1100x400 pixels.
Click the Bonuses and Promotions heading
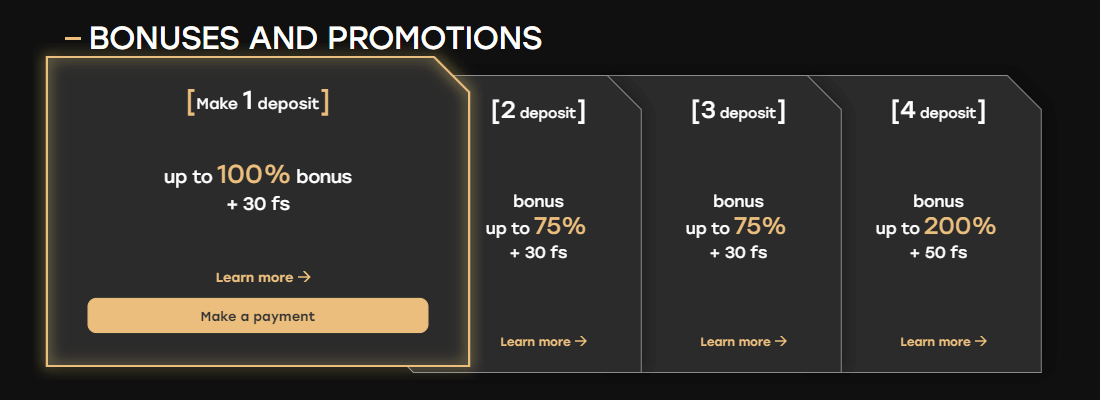pos(315,38)
